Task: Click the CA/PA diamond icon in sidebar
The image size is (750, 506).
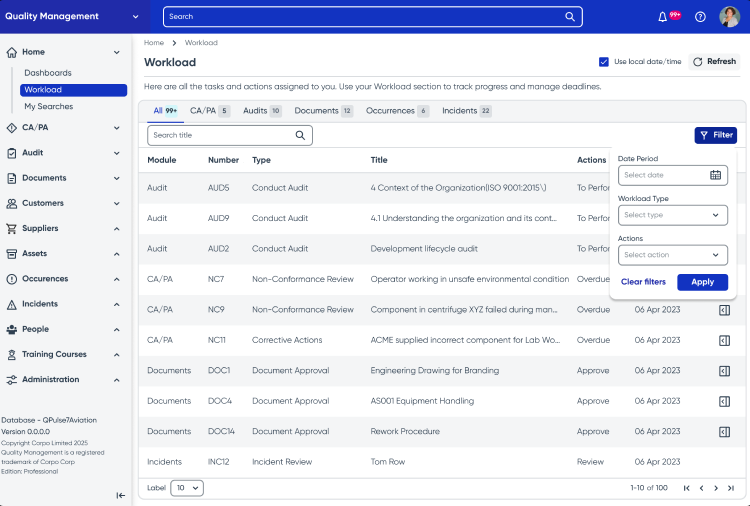Action: click(11, 128)
